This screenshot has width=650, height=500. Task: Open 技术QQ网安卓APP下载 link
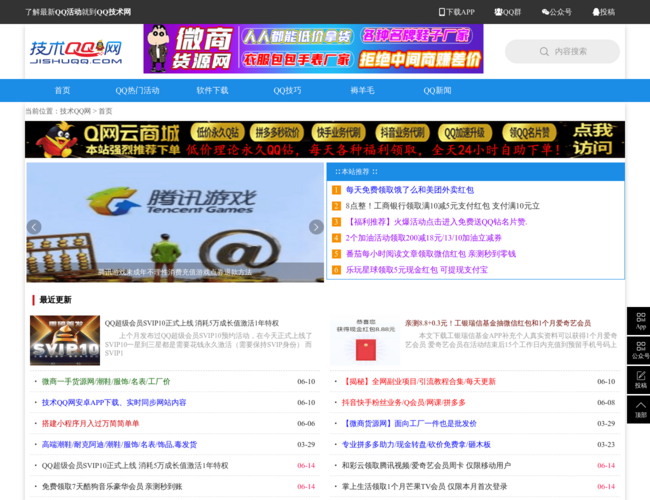[x=114, y=403]
